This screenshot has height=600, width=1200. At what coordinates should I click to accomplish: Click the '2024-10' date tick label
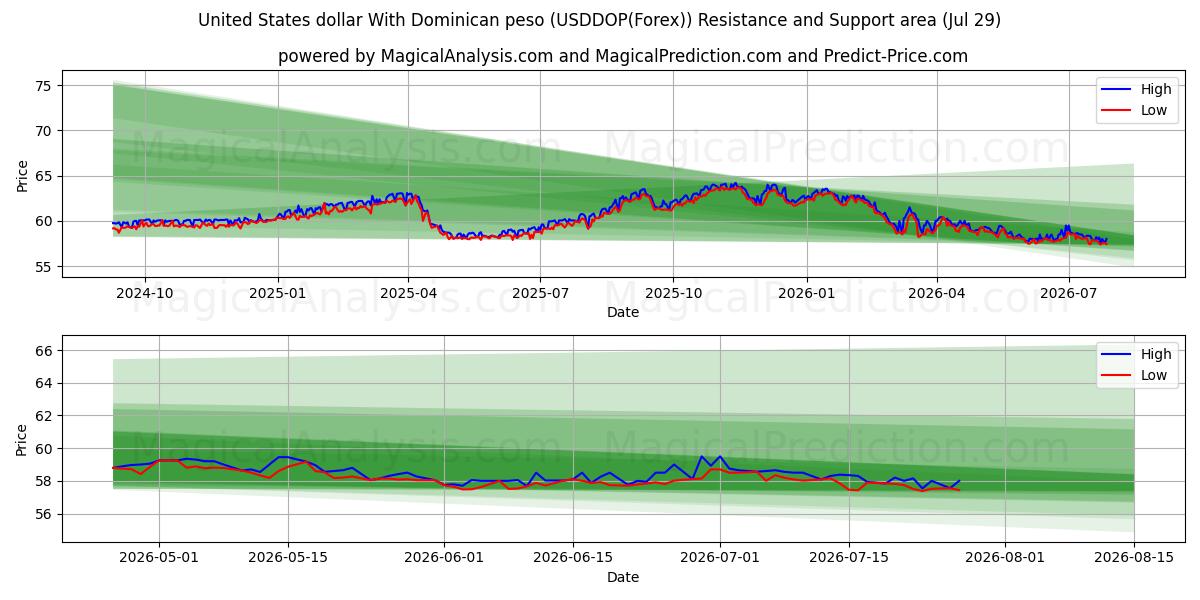coord(145,294)
